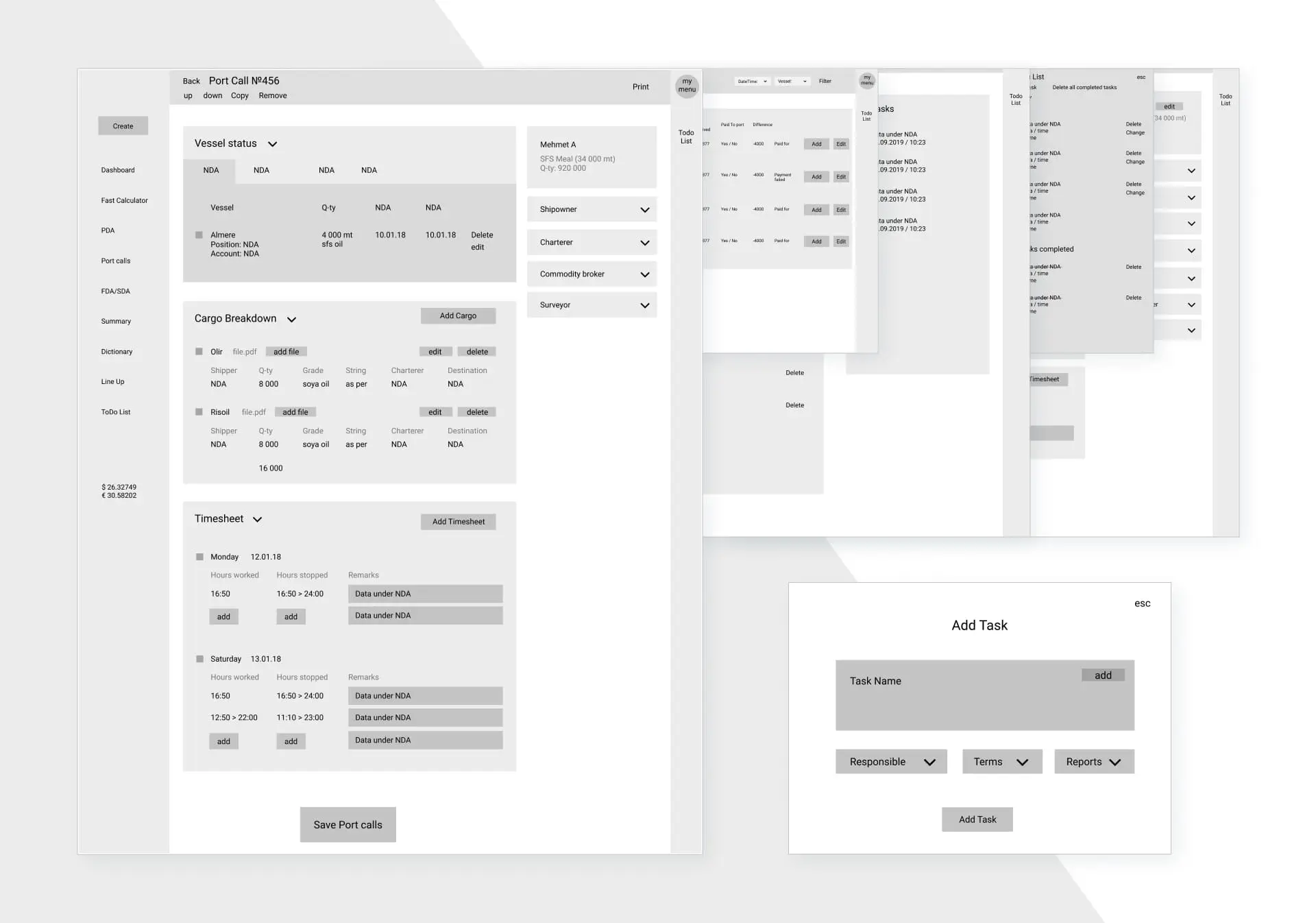This screenshot has width=1316, height=923.
Task: Click the Add Timesheet button
Action: [x=458, y=522]
